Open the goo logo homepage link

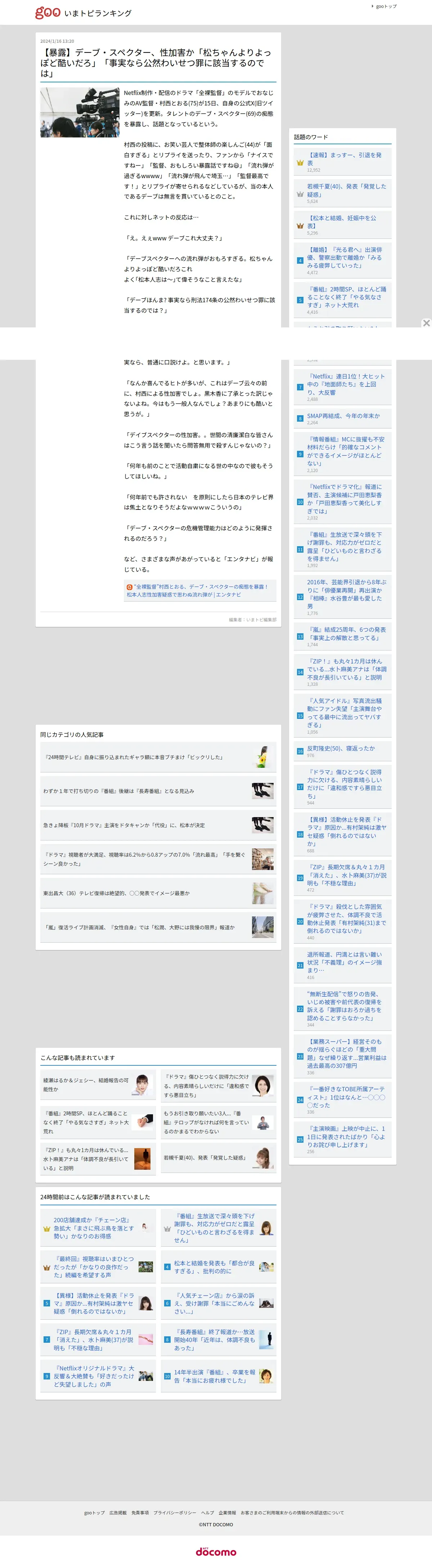tap(48, 12)
